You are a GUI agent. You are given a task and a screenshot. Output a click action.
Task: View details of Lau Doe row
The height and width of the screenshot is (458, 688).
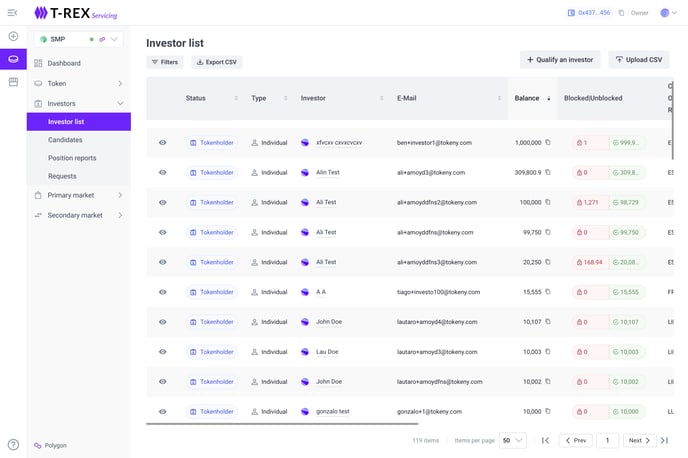tap(162, 351)
